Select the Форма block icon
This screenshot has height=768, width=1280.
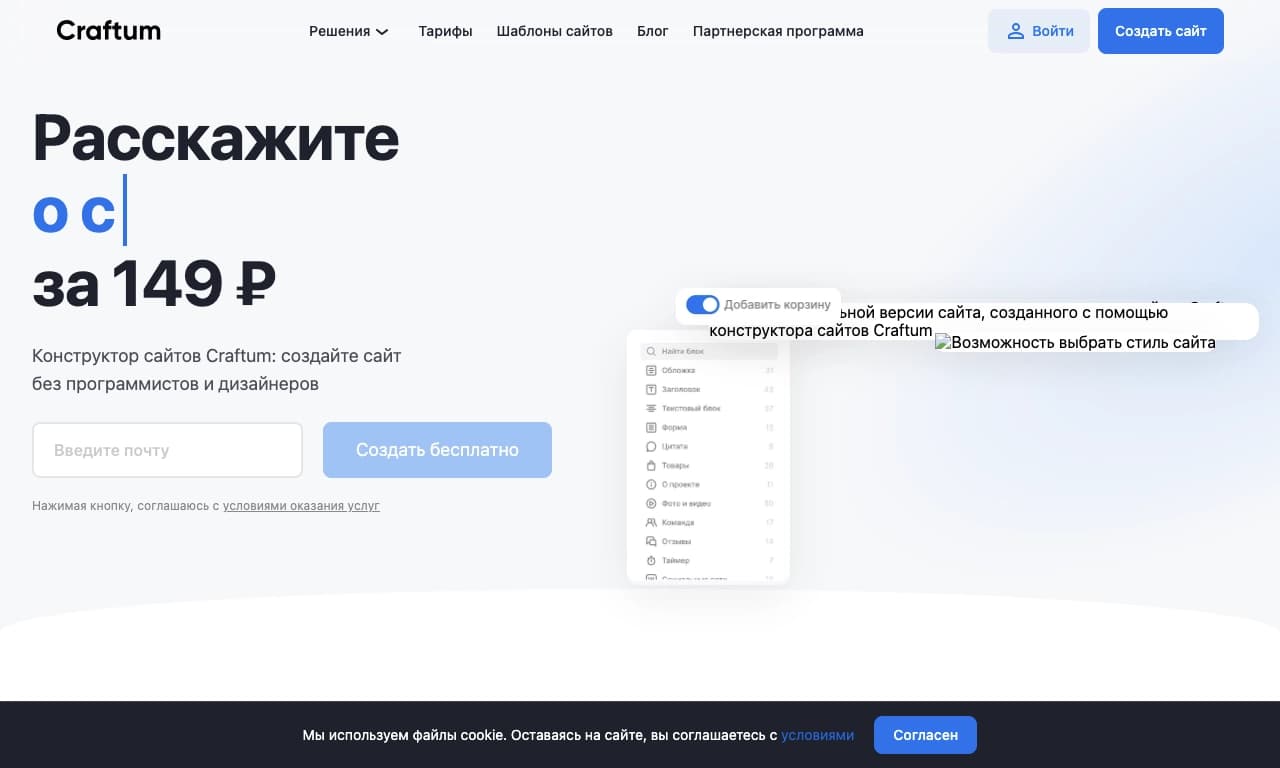651,428
